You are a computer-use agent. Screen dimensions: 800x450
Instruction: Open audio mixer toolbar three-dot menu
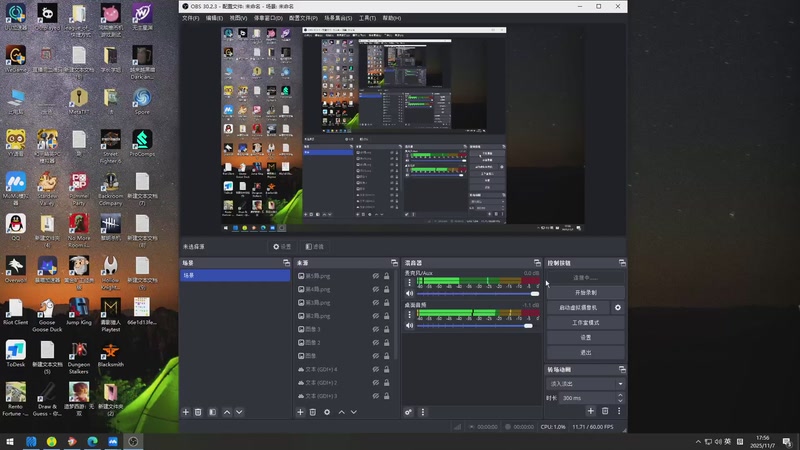[422, 412]
